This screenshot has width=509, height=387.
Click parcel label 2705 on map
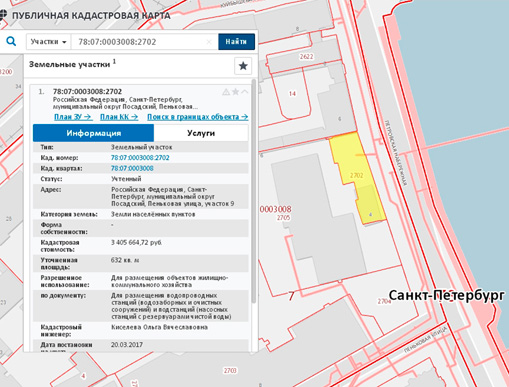pos(283,218)
